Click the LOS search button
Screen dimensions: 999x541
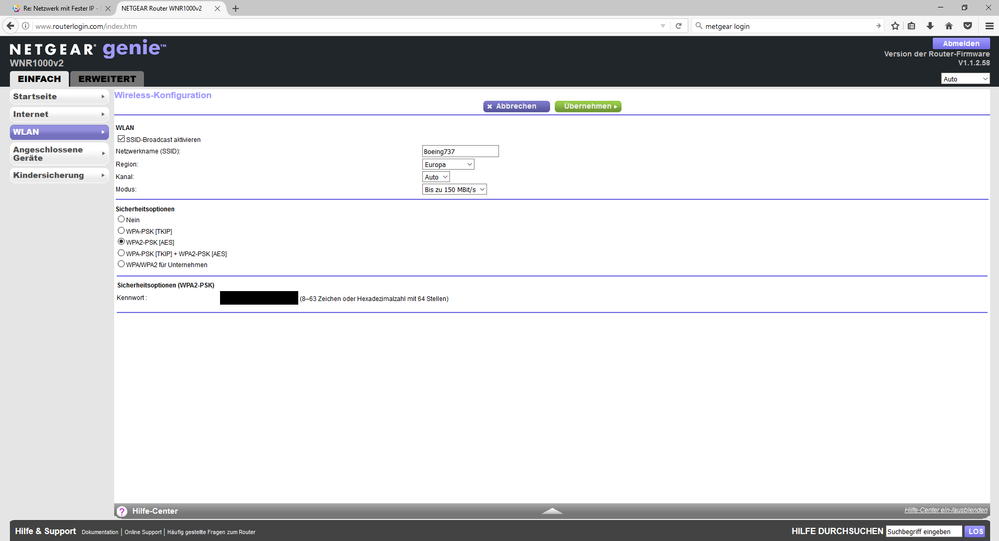point(975,531)
